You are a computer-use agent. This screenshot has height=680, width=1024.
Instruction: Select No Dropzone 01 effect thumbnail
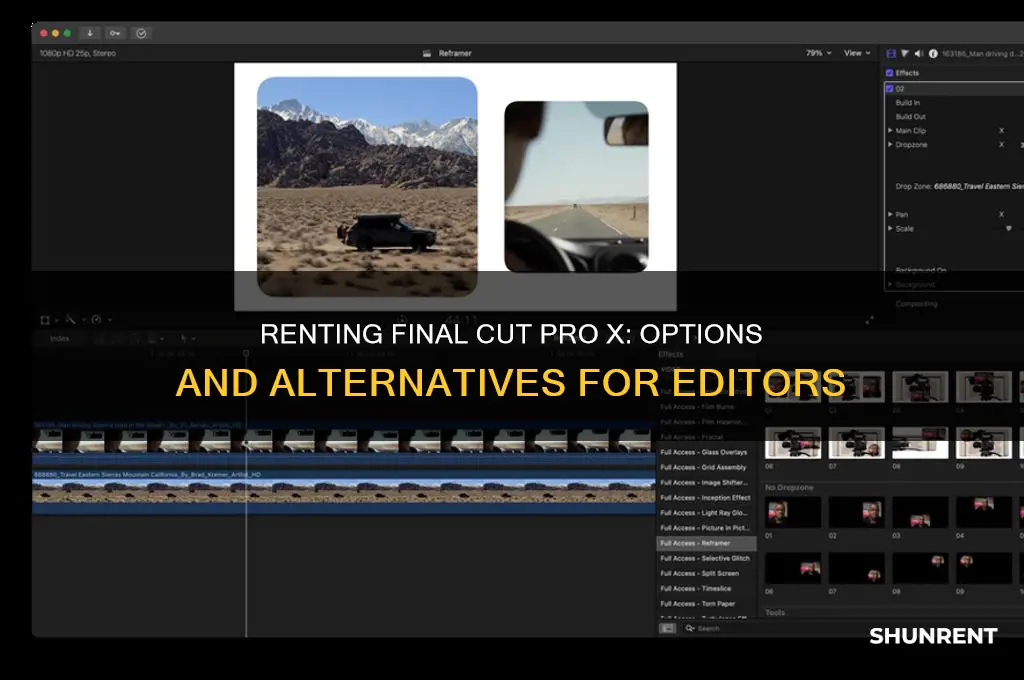pyautogui.click(x=793, y=512)
